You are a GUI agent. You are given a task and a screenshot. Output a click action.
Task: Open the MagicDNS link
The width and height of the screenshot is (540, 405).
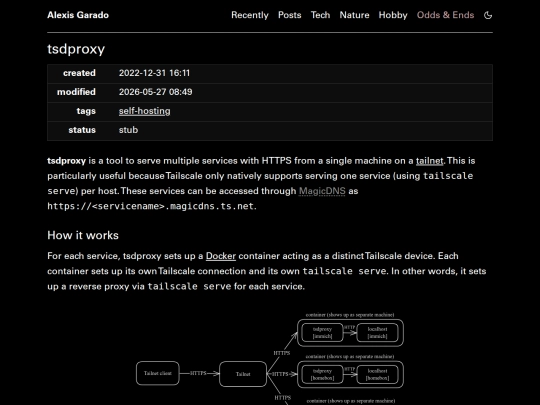click(x=322, y=191)
